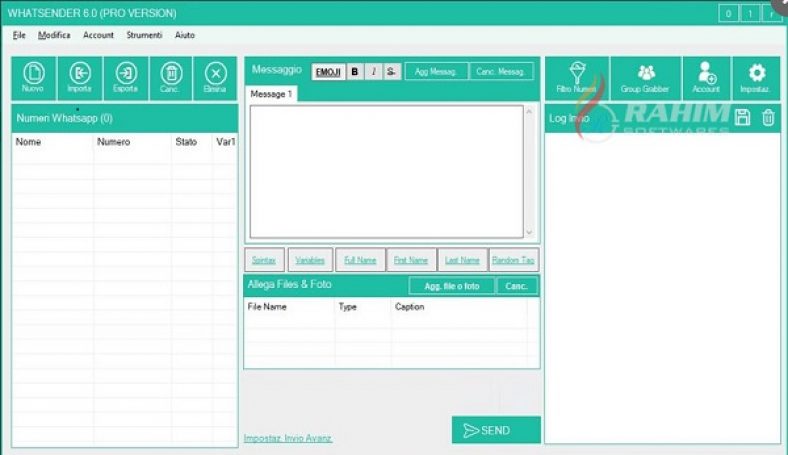Image resolution: width=788 pixels, height=455 pixels.
Task: Click the Numeri Whatsapp (0) panel title
Action: pos(64,118)
